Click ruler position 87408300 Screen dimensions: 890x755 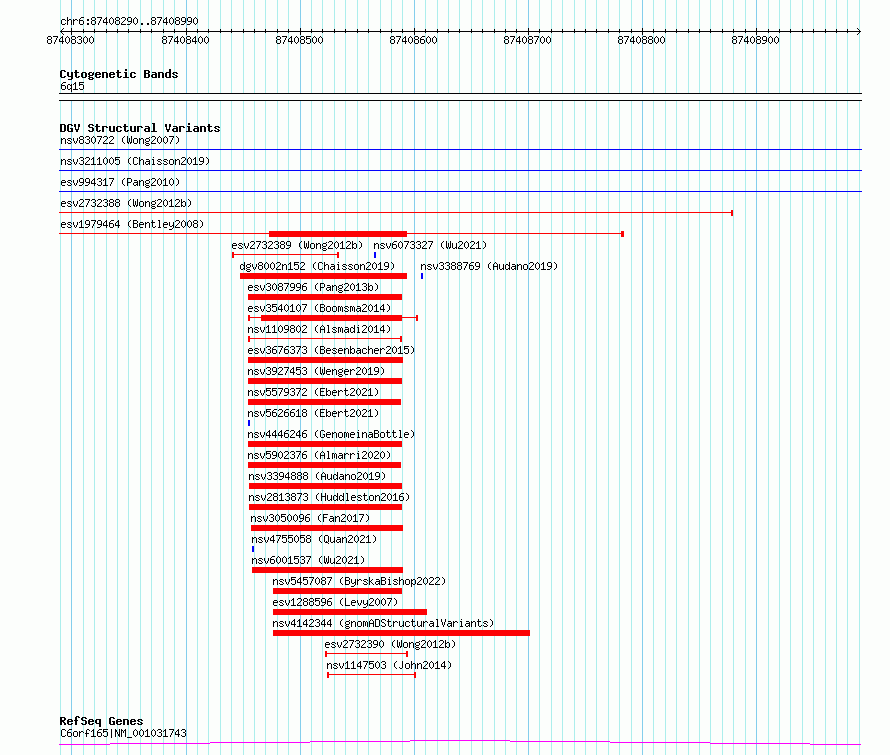(x=70, y=40)
